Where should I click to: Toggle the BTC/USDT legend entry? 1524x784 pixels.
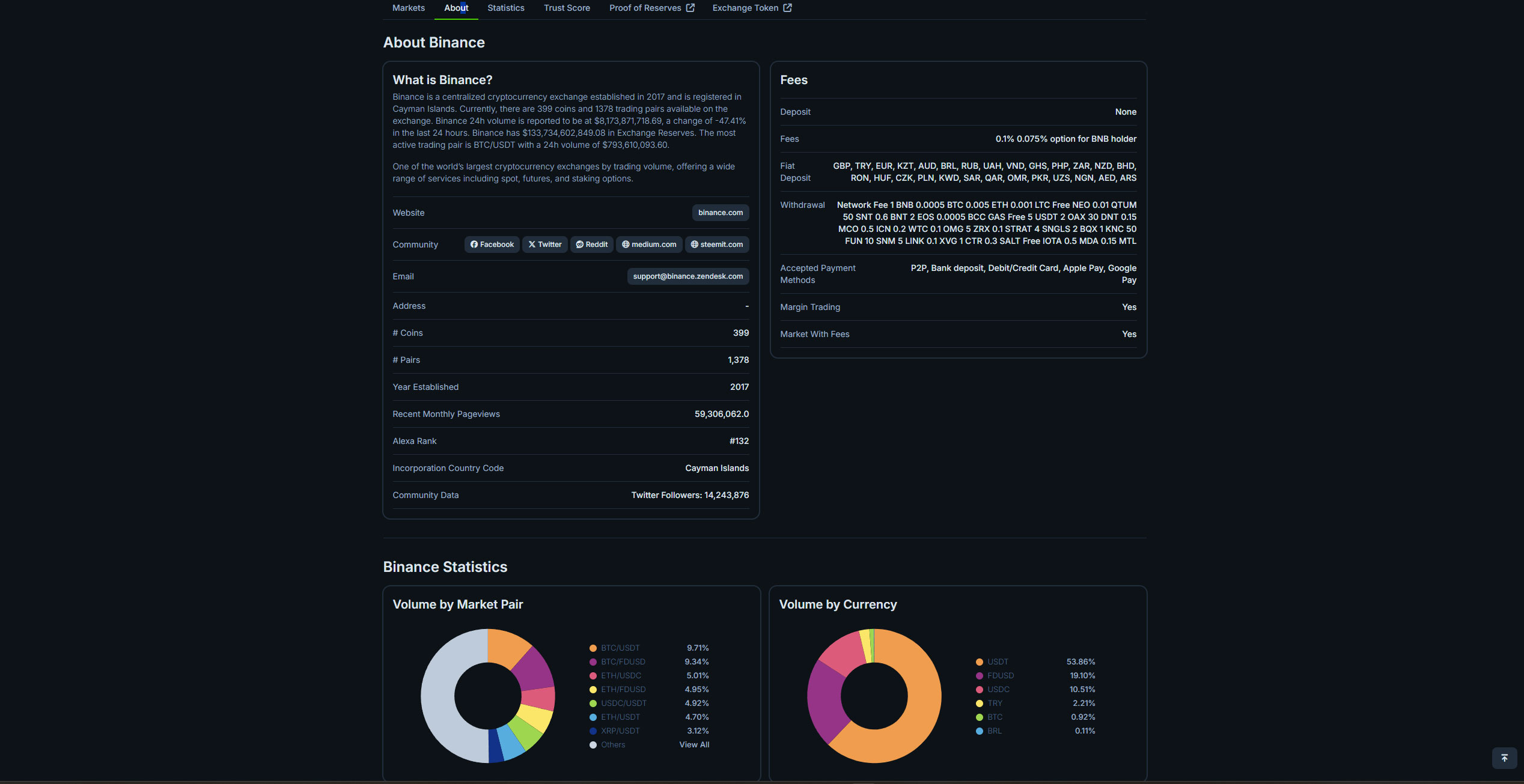coord(620,648)
